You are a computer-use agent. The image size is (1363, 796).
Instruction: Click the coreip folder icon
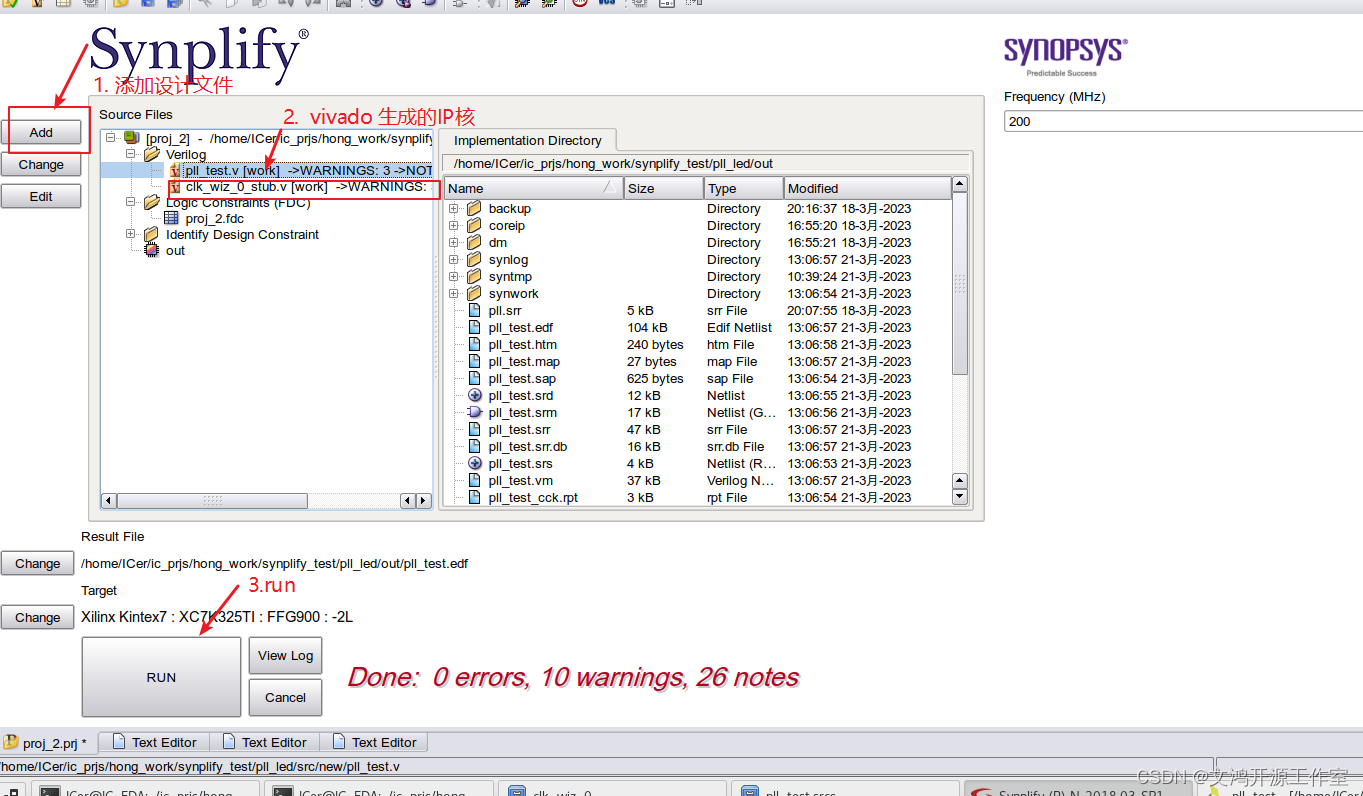474,226
